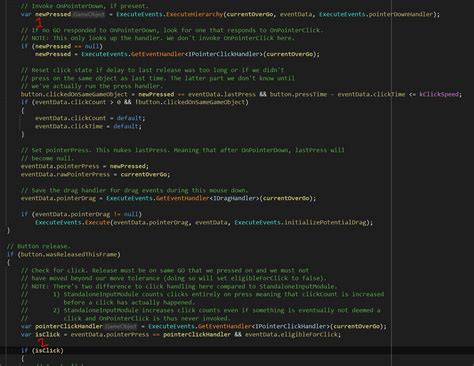Screen dimensions: 474x366
Task: Click comment line mentioning StandaloneInputModule counts clicks
Action: (x=202, y=294)
